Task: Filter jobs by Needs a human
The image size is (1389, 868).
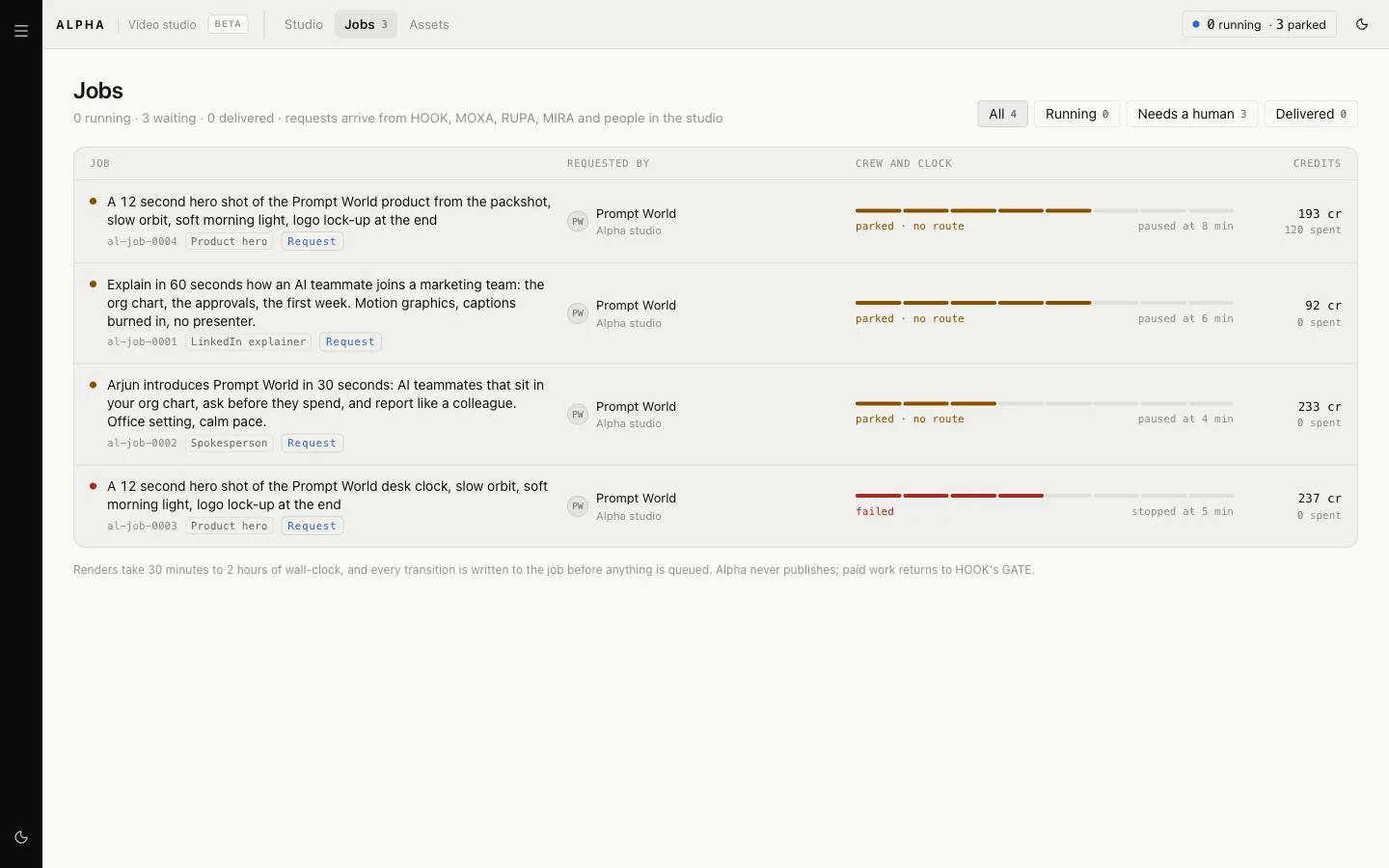Action: pos(1192,114)
